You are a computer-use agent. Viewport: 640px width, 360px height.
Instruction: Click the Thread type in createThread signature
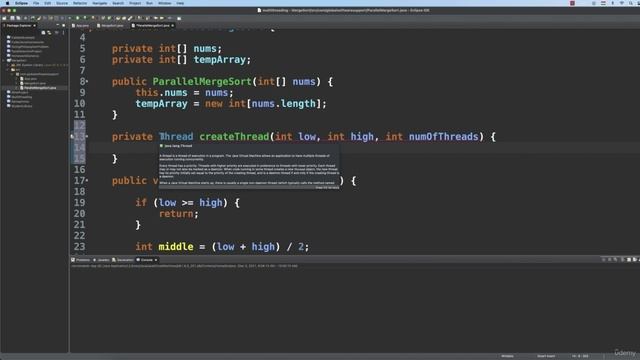pyautogui.click(x=176, y=137)
